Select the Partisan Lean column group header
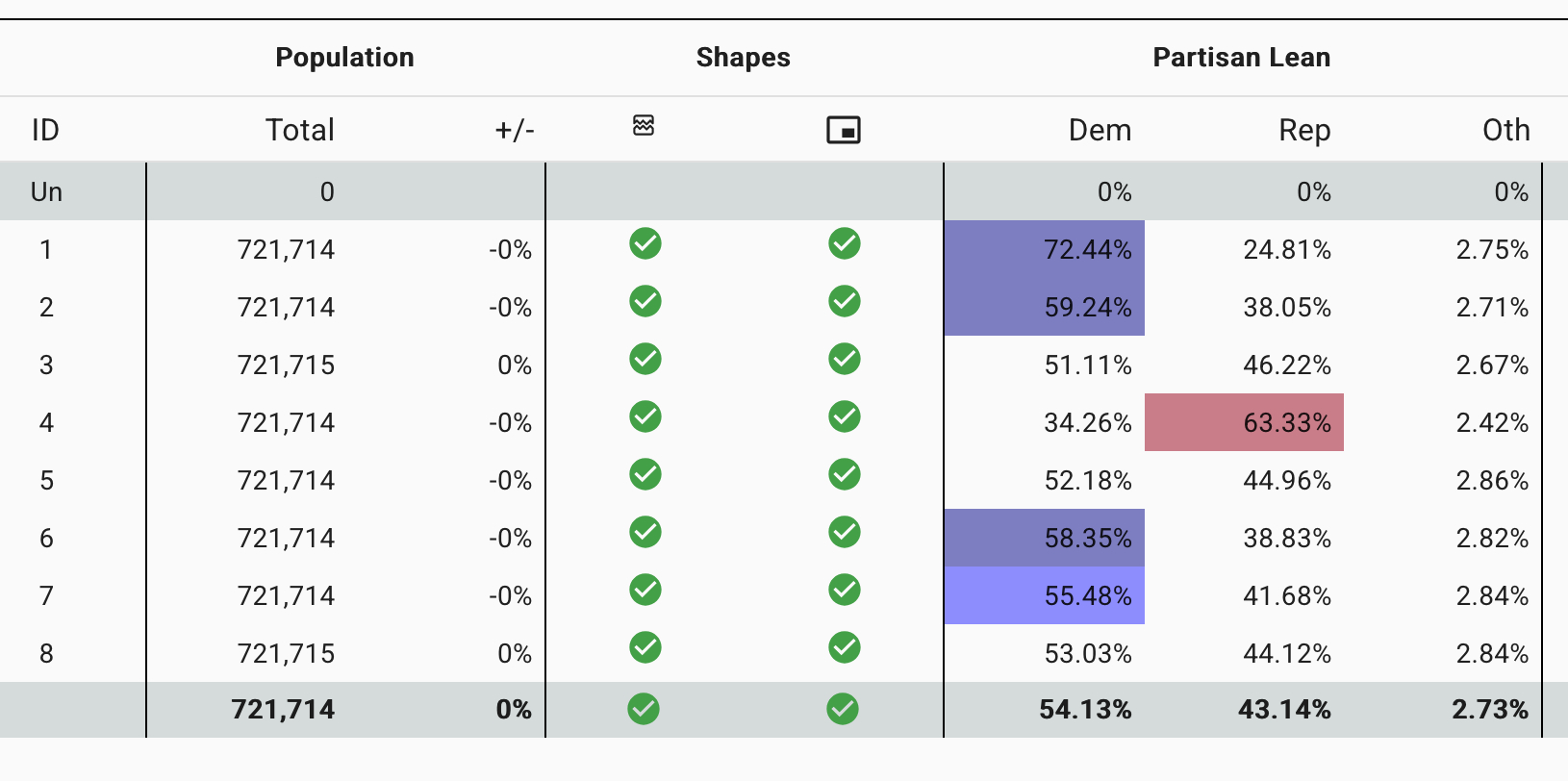 1241,58
